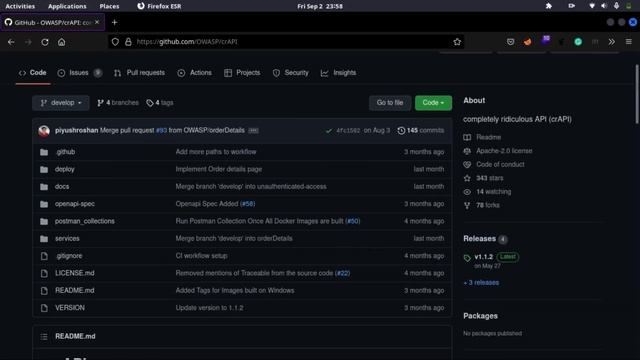The width and height of the screenshot is (640, 360).
Task: Expand the green Code dropdown
Action: [433, 103]
